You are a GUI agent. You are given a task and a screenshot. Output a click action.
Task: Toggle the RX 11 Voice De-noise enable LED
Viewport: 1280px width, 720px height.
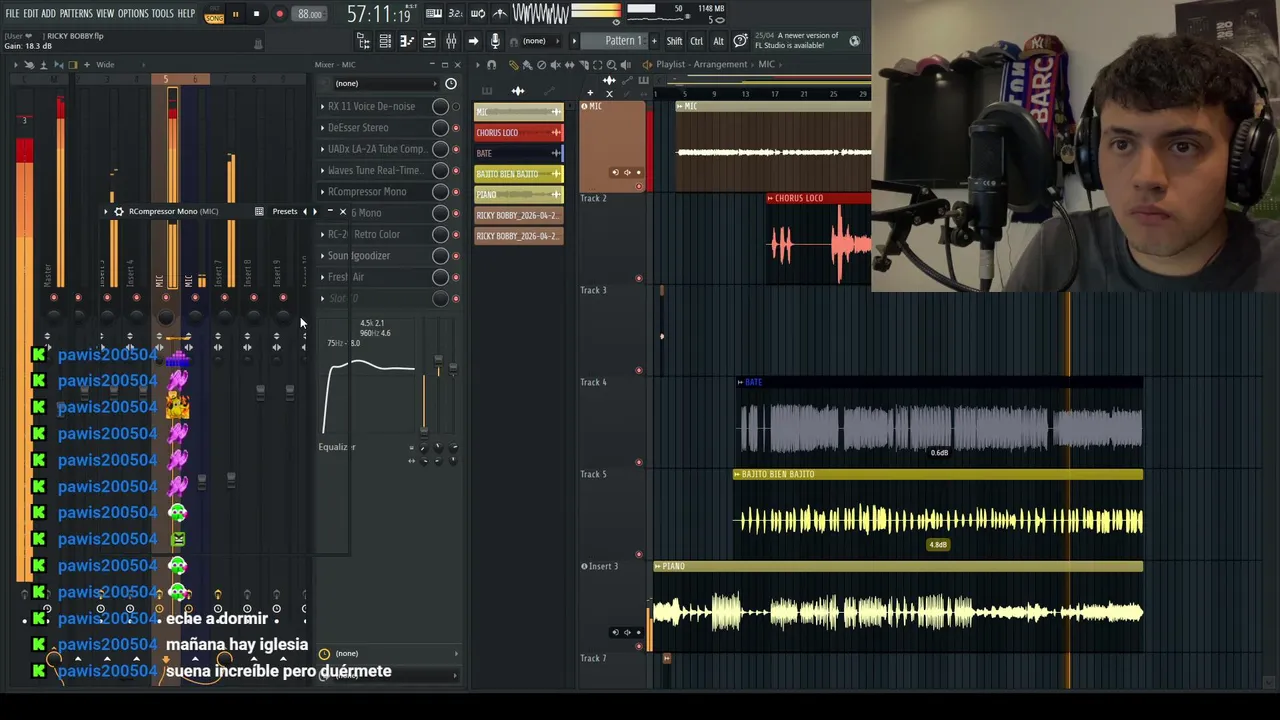(x=456, y=106)
